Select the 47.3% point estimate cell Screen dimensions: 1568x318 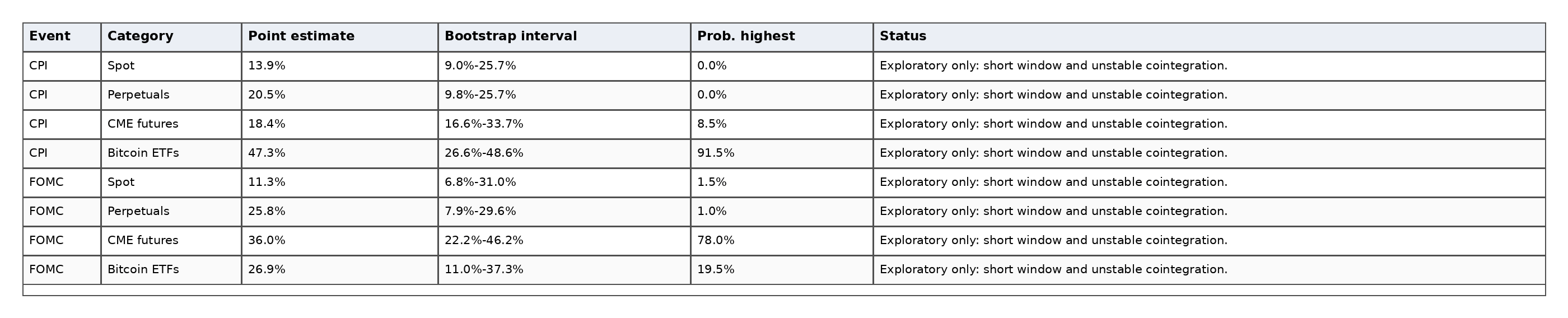coord(340,153)
